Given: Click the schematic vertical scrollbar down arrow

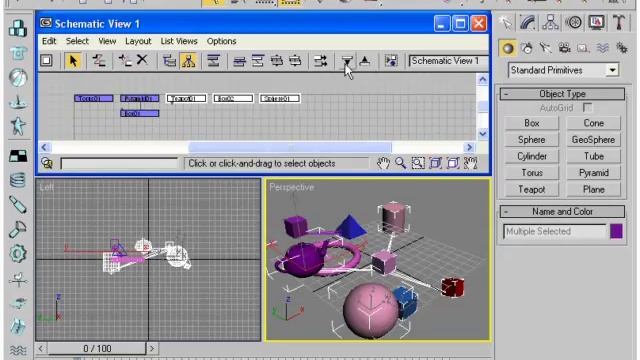Looking at the screenshot, I should [482, 133].
